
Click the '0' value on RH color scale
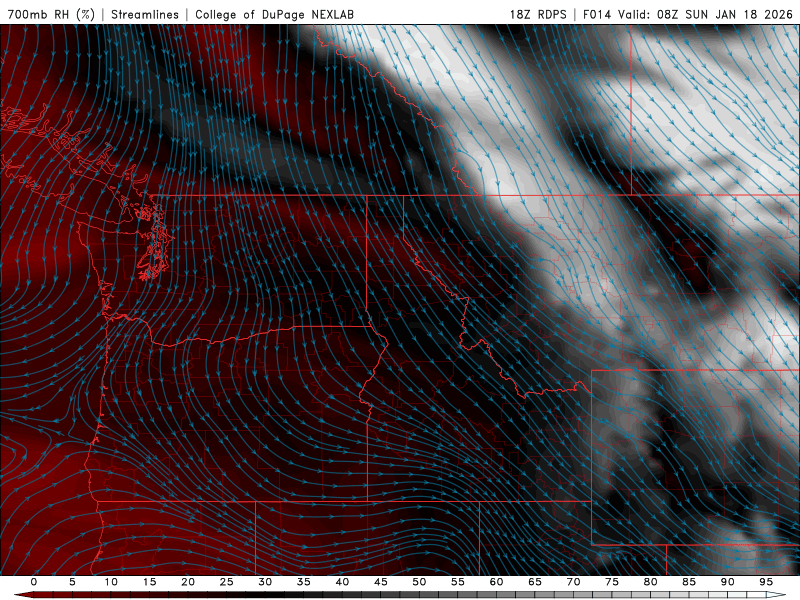point(34,582)
